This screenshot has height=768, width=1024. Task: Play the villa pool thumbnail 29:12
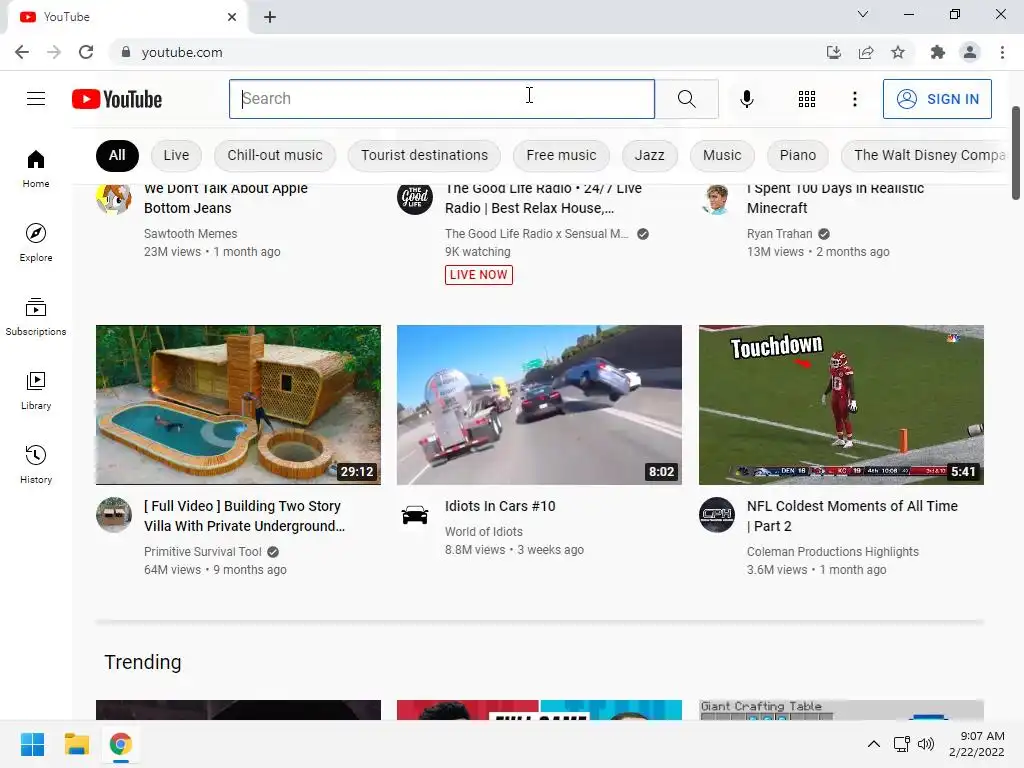(238, 405)
